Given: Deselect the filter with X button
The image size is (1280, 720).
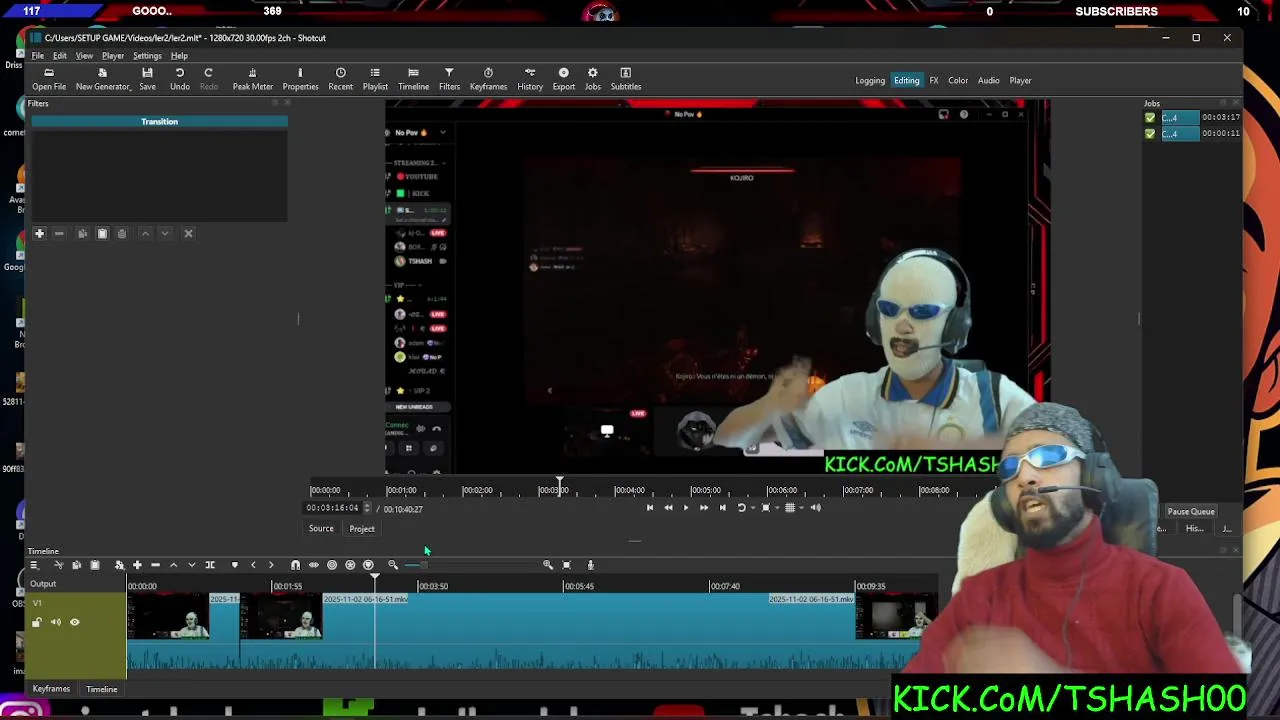Looking at the screenshot, I should 188,233.
